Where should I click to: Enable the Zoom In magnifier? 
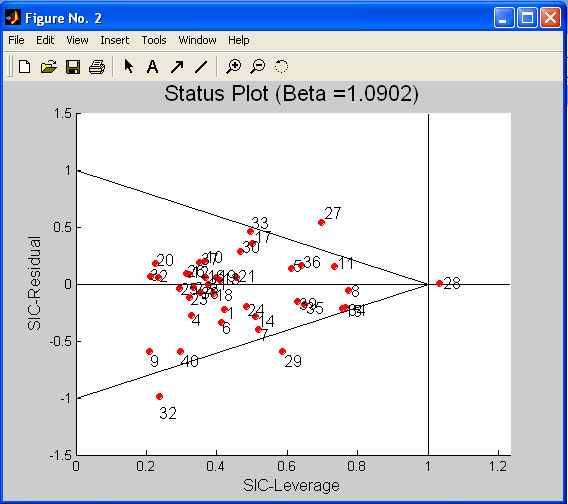tap(233, 67)
